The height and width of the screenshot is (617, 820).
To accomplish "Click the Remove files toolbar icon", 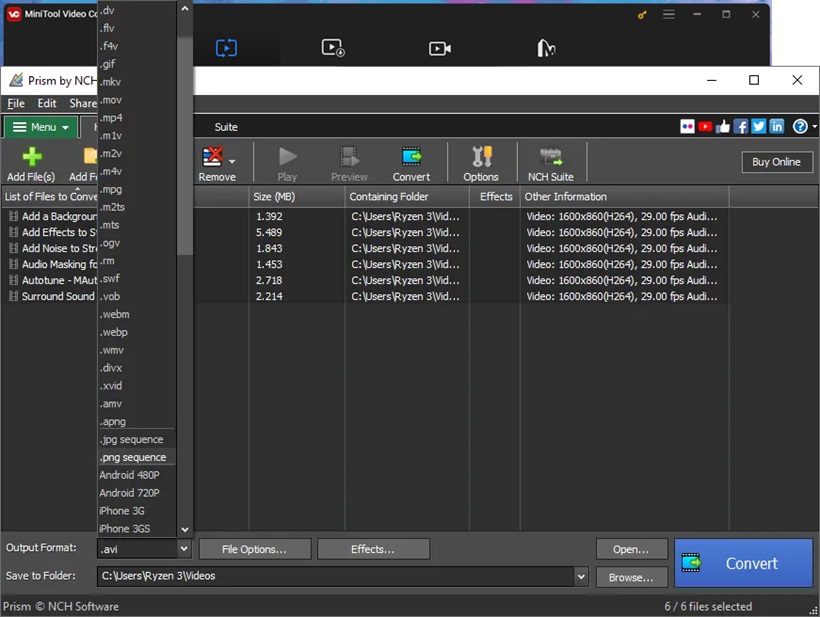I will (x=213, y=157).
